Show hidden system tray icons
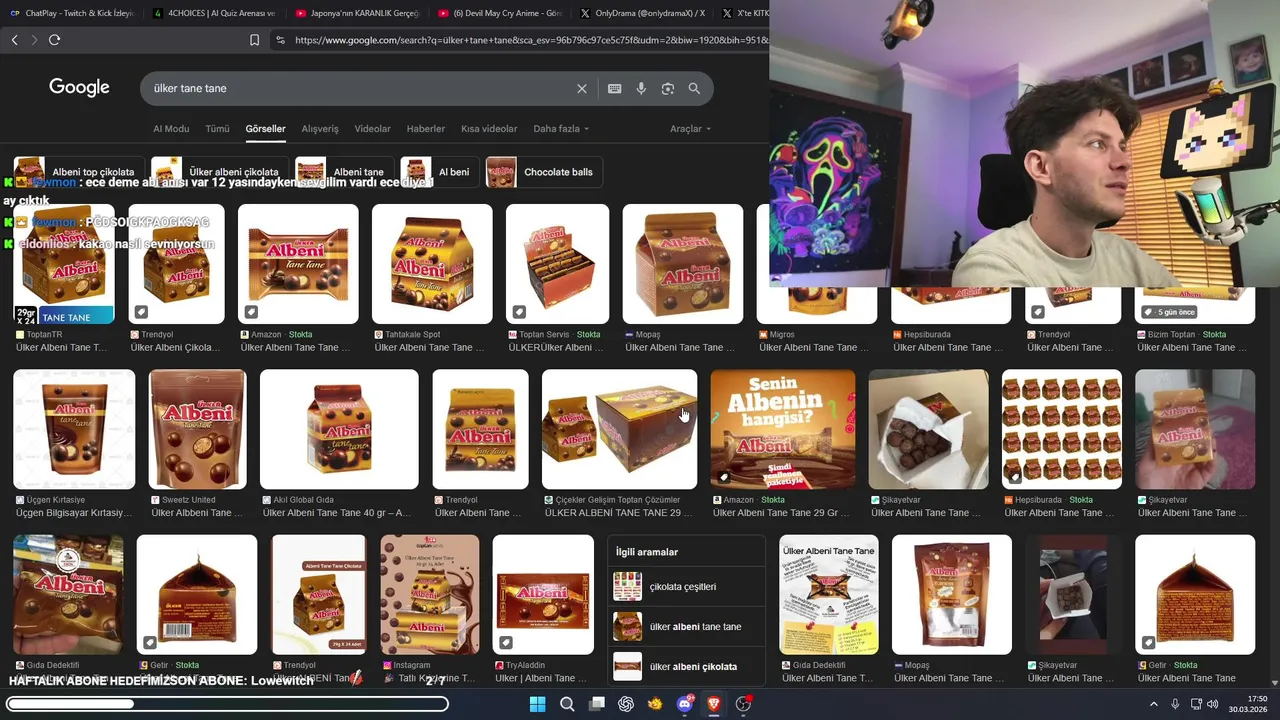 1153,704
